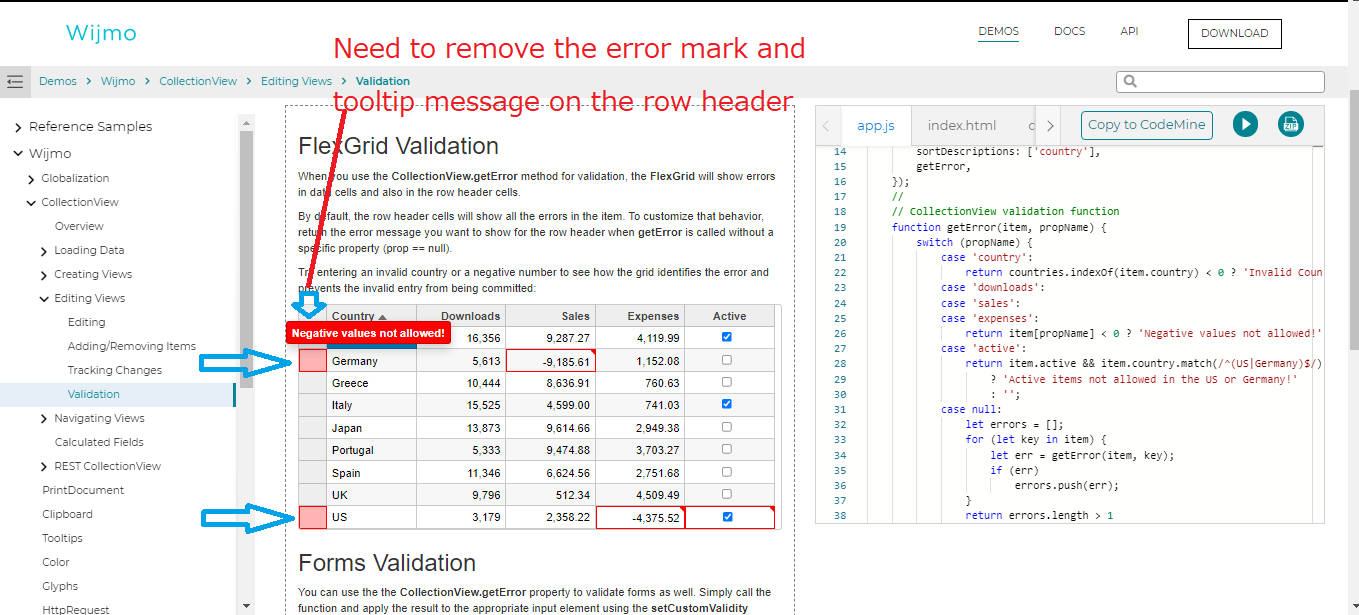
Task: Open the DEMOS menu item
Action: click(x=998, y=32)
